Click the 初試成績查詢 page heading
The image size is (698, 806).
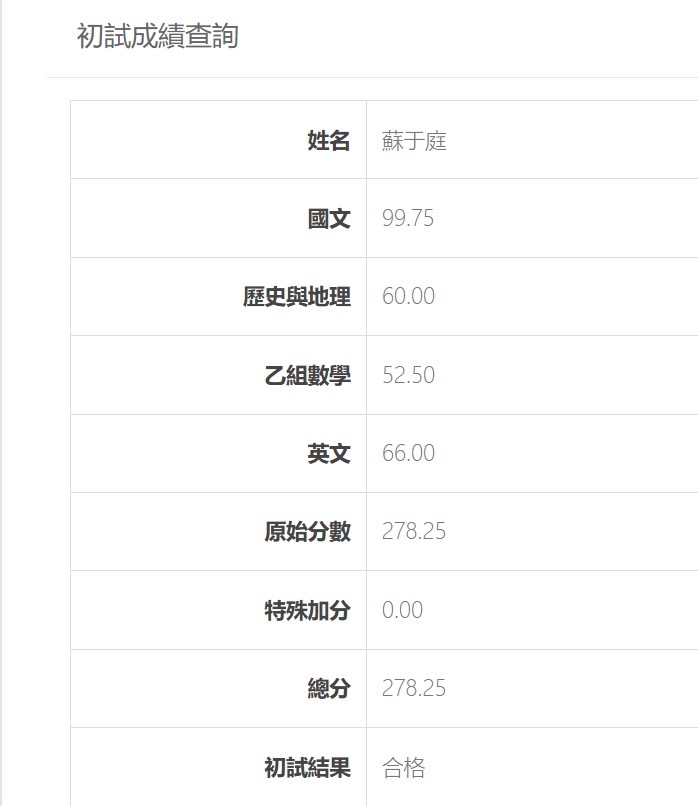(157, 37)
